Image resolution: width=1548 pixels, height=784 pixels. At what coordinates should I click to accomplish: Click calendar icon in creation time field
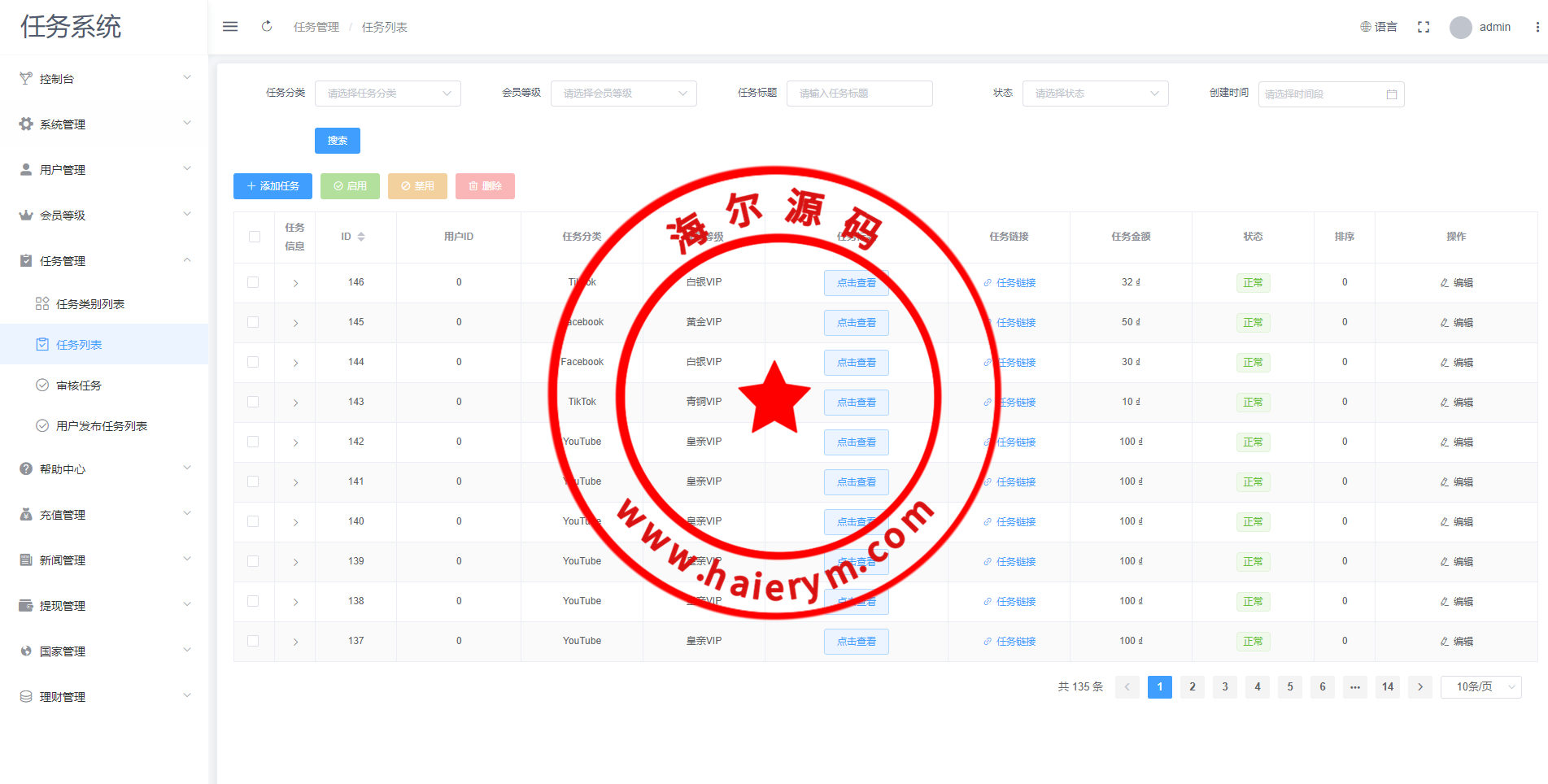tap(1391, 94)
